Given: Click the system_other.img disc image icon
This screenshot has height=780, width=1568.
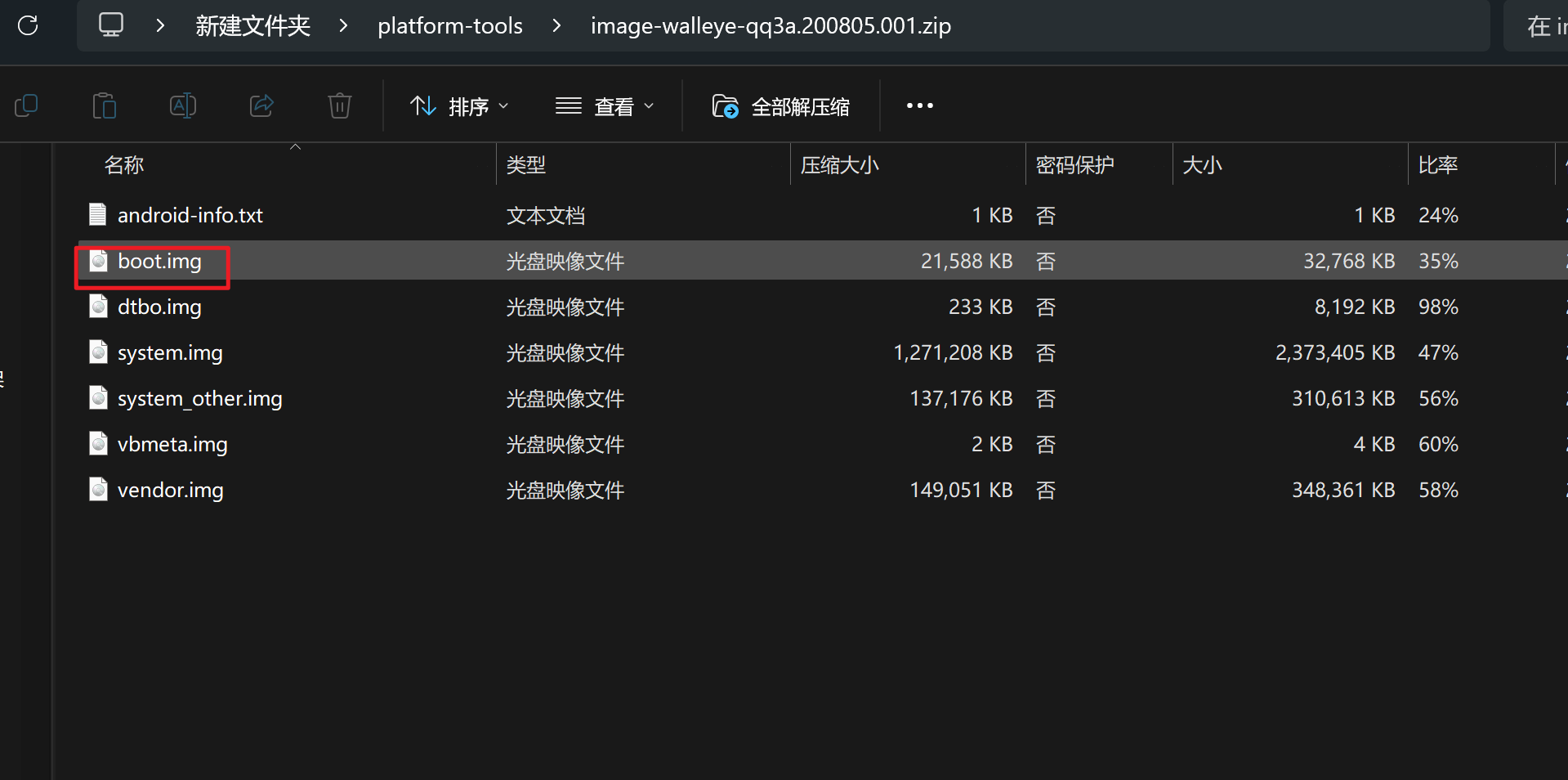Looking at the screenshot, I should (x=98, y=397).
